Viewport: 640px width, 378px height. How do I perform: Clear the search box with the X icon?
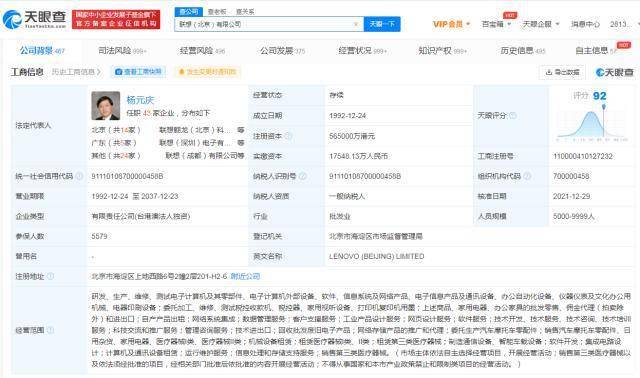coord(356,24)
